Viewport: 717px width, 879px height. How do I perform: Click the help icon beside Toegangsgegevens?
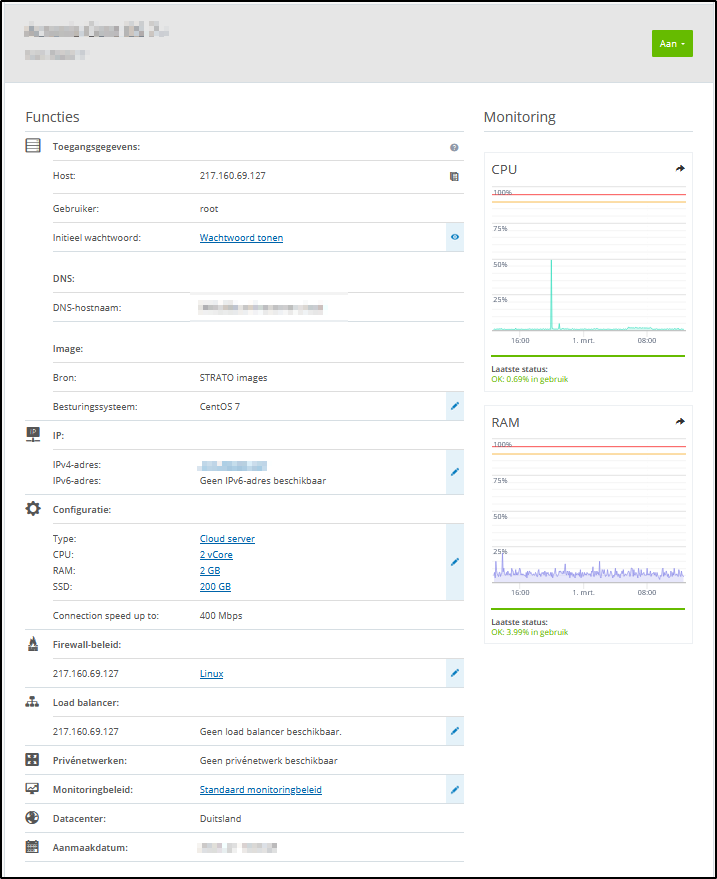(x=454, y=147)
